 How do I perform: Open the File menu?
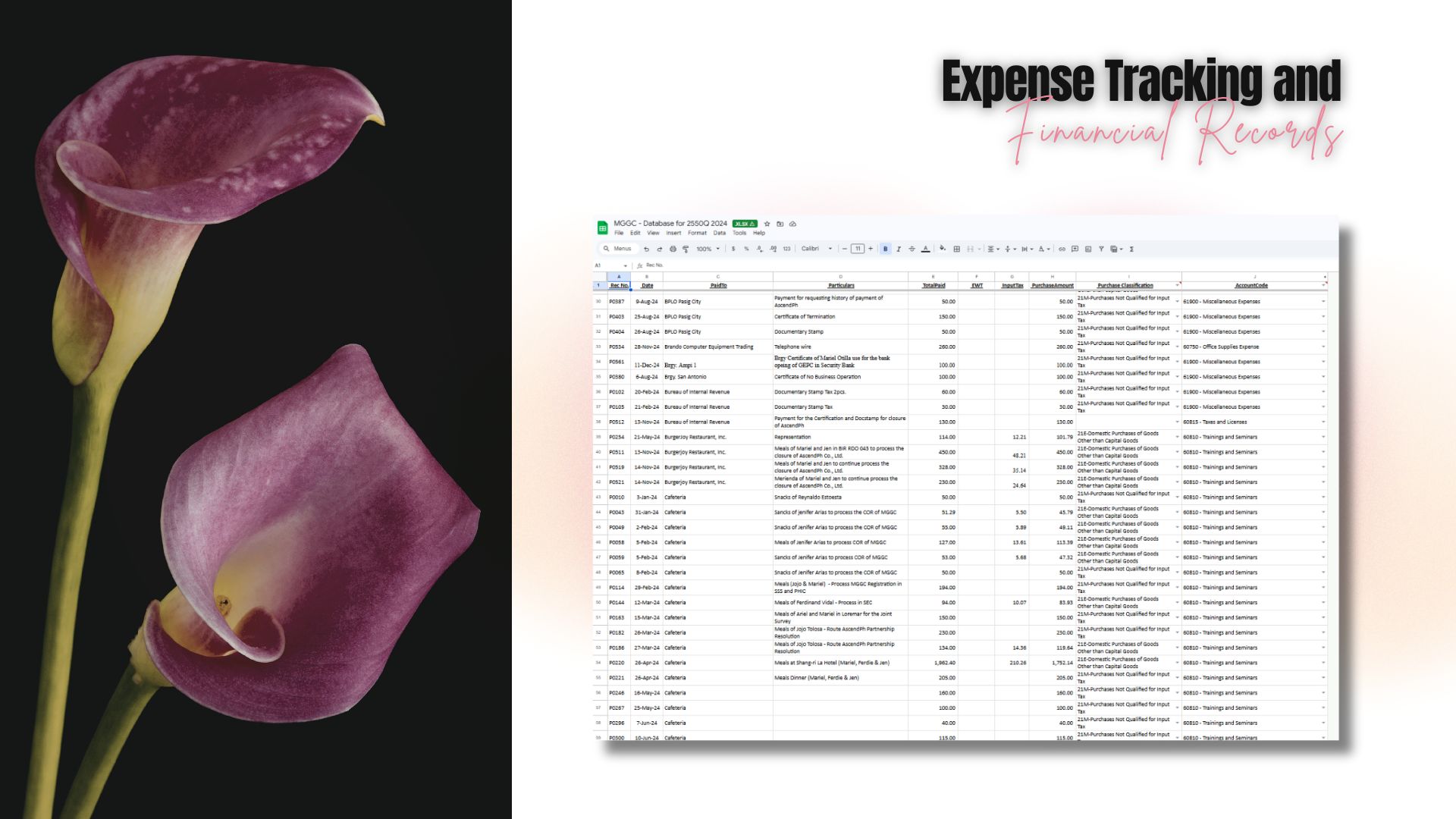point(619,233)
